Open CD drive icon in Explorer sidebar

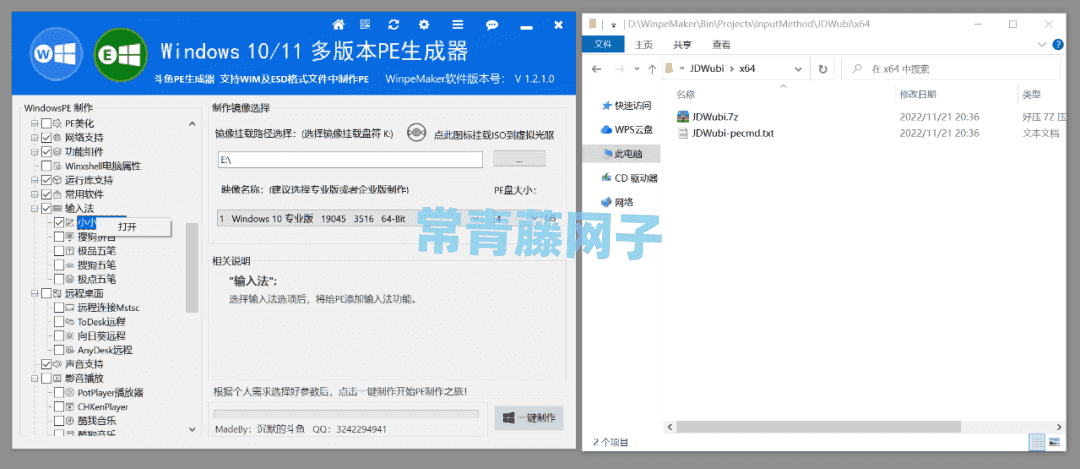click(x=606, y=178)
